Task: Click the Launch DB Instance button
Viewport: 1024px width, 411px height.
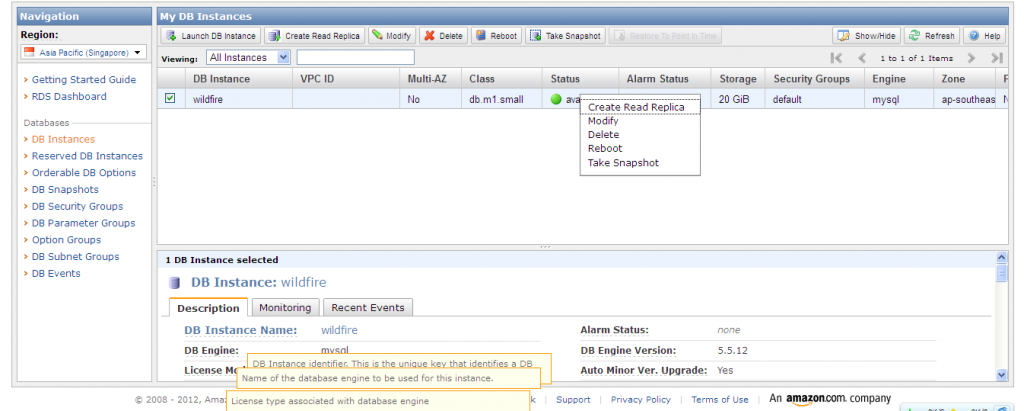Action: [212, 36]
